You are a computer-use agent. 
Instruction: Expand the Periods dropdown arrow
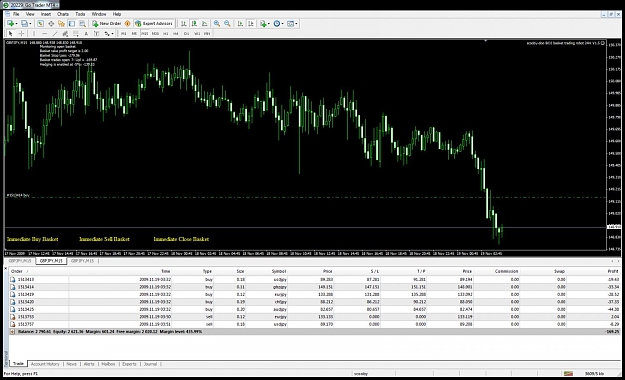coord(283,24)
